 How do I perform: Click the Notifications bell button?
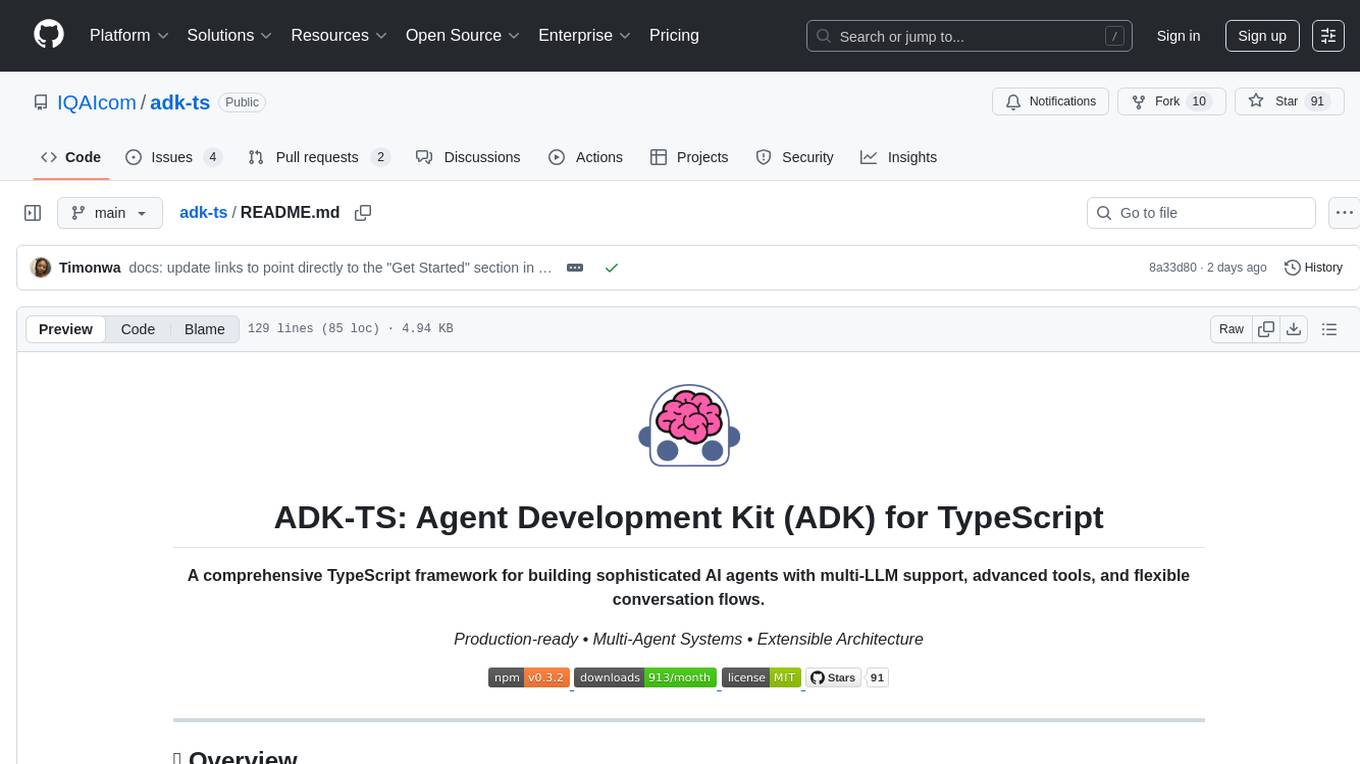pyautogui.click(x=1050, y=102)
